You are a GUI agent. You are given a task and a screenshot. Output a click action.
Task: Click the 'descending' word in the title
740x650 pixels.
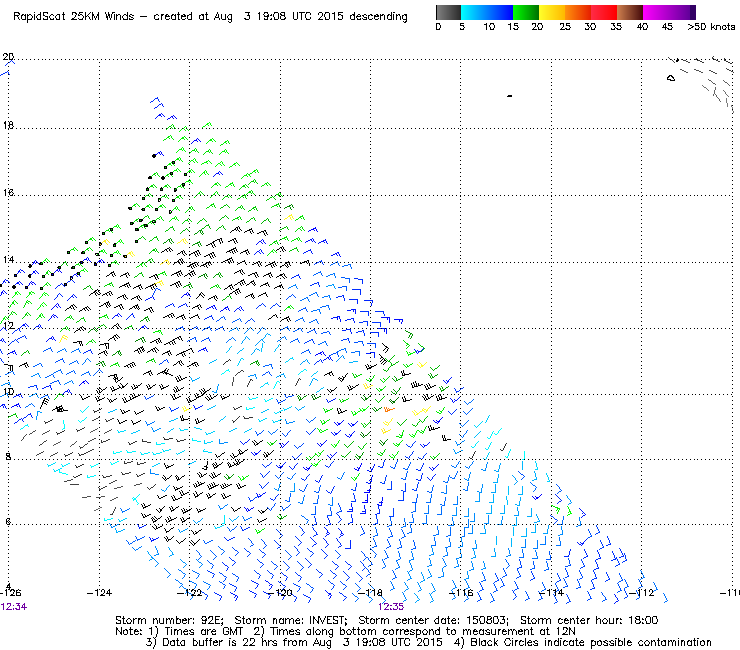coord(378,17)
